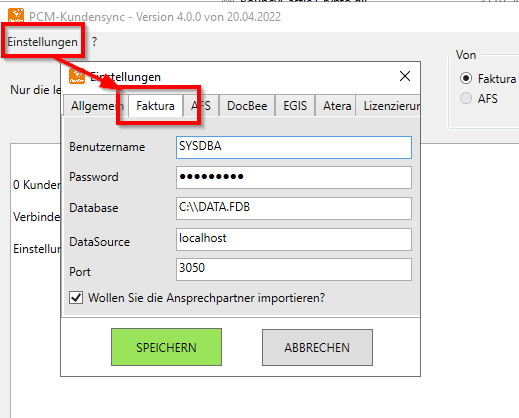Toggle the Ansprechpartner importieren checkbox
The image size is (519, 418).
click(76, 297)
